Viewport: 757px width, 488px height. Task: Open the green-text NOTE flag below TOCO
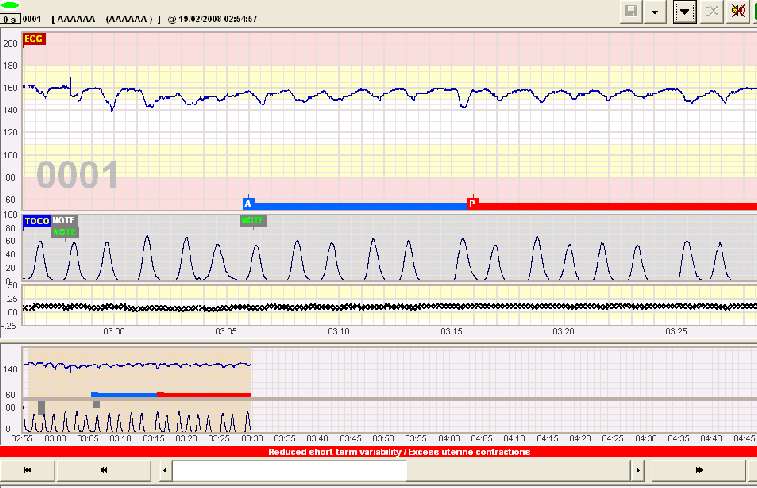click(65, 232)
